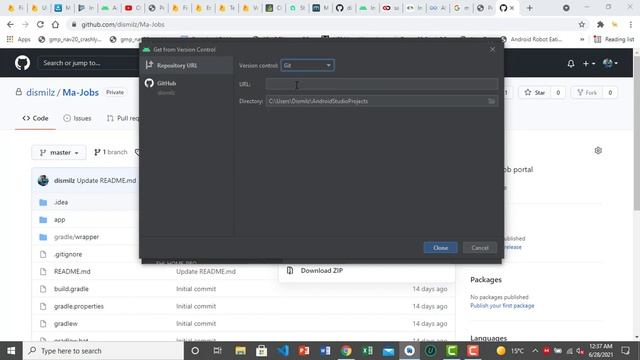The height and width of the screenshot is (360, 640).
Task: Browse for directory using the folder icon
Action: coord(491,101)
